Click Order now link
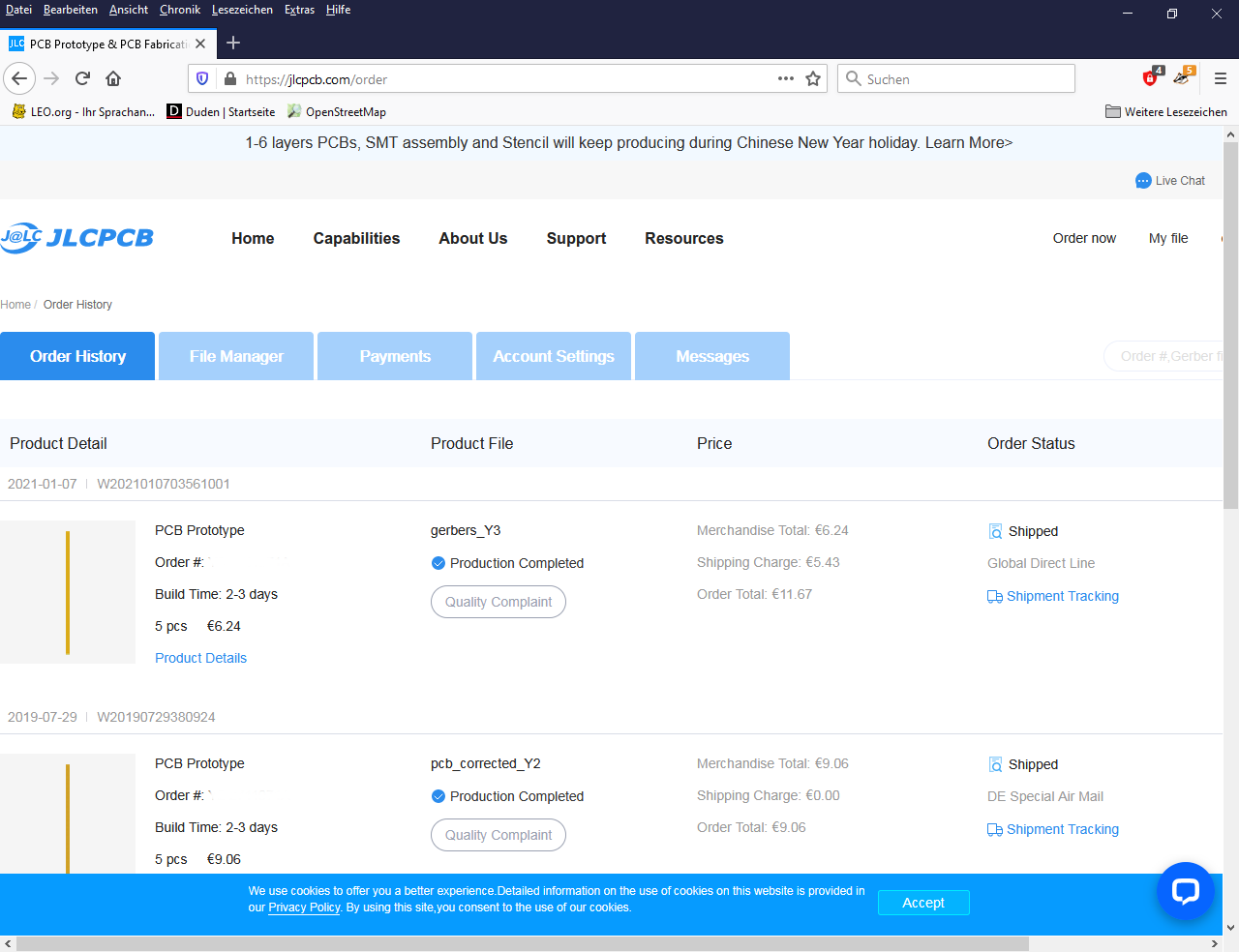This screenshot has width=1239, height=952. click(x=1084, y=238)
